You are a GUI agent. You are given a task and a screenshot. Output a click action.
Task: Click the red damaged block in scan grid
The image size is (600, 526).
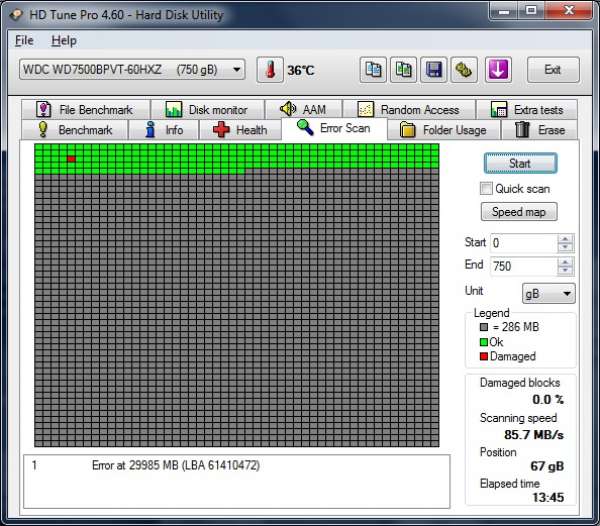tap(71, 159)
